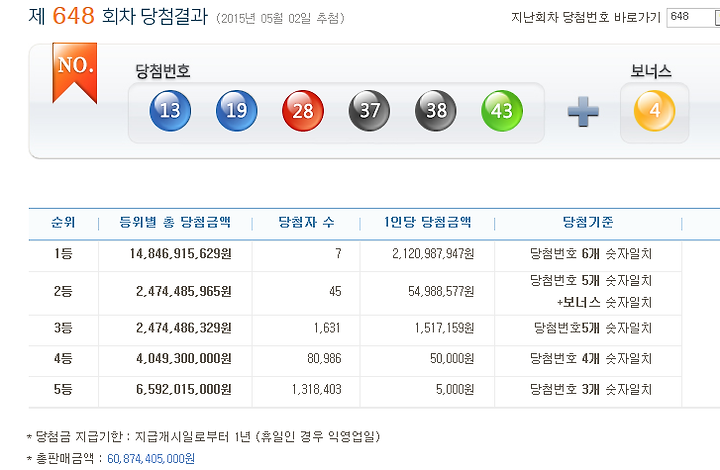Screen dimensions: 720x470
Task: Click the round number input showing 648
Action: pyautogui.click(x=693, y=17)
